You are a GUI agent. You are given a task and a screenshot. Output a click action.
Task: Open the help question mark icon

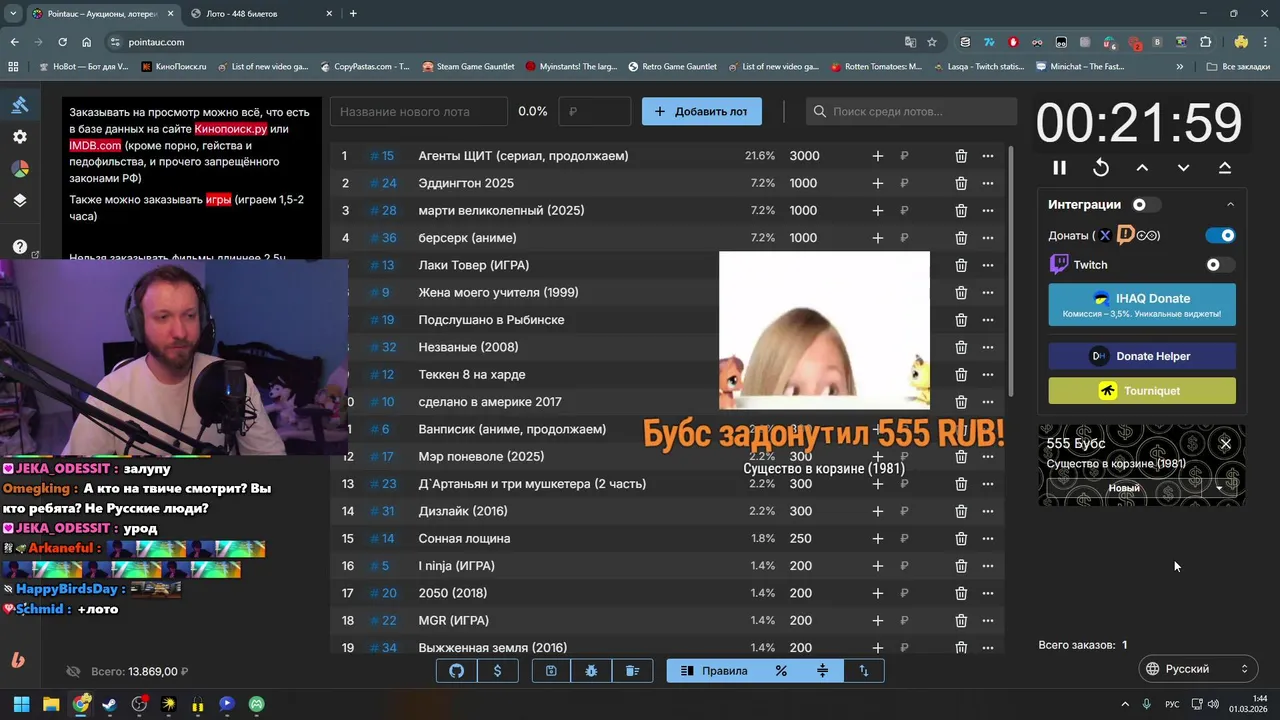click(x=20, y=247)
